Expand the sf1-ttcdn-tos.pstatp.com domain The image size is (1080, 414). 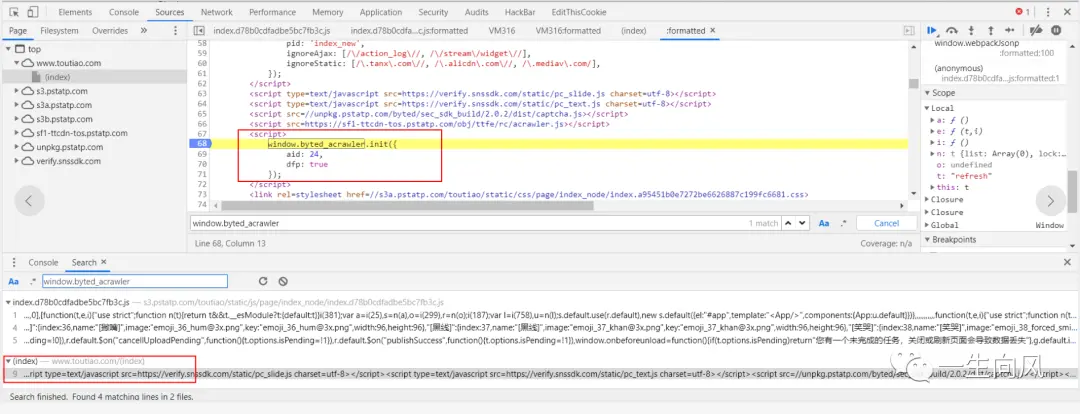(17, 133)
